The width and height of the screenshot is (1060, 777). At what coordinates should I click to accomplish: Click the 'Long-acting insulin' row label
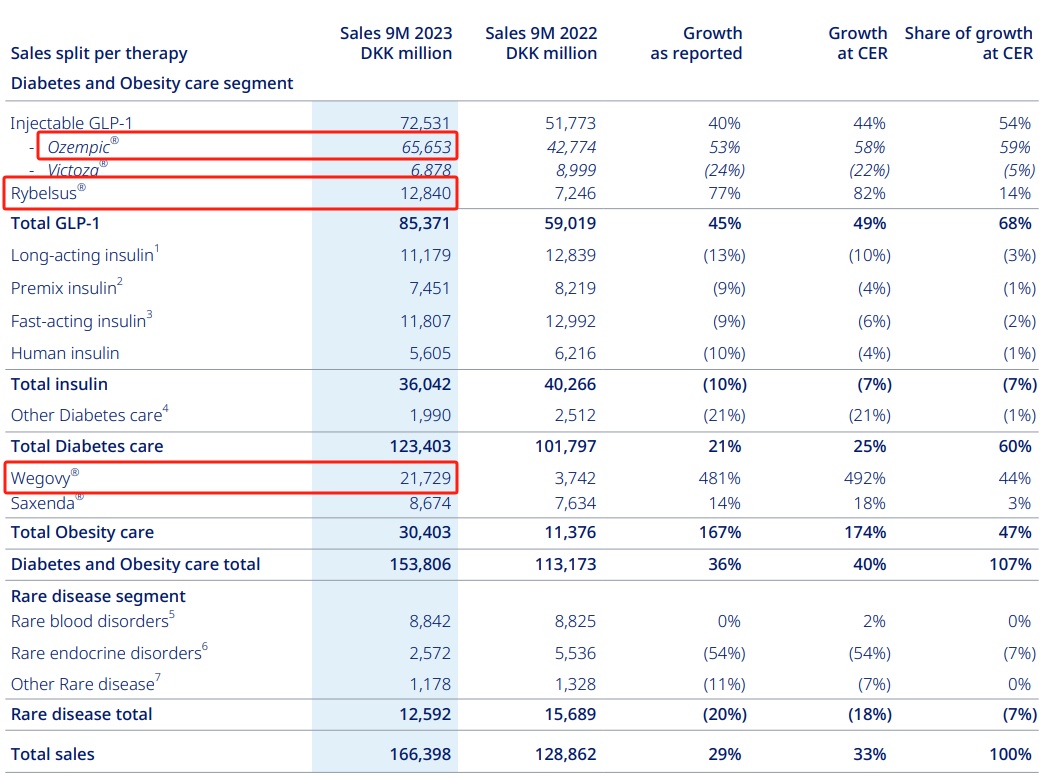(x=82, y=256)
